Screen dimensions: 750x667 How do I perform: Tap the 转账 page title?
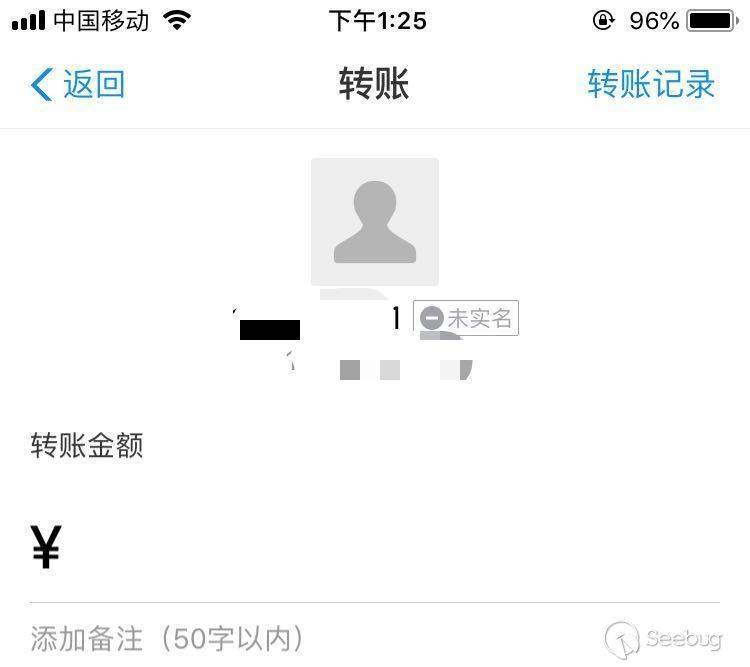pos(374,84)
